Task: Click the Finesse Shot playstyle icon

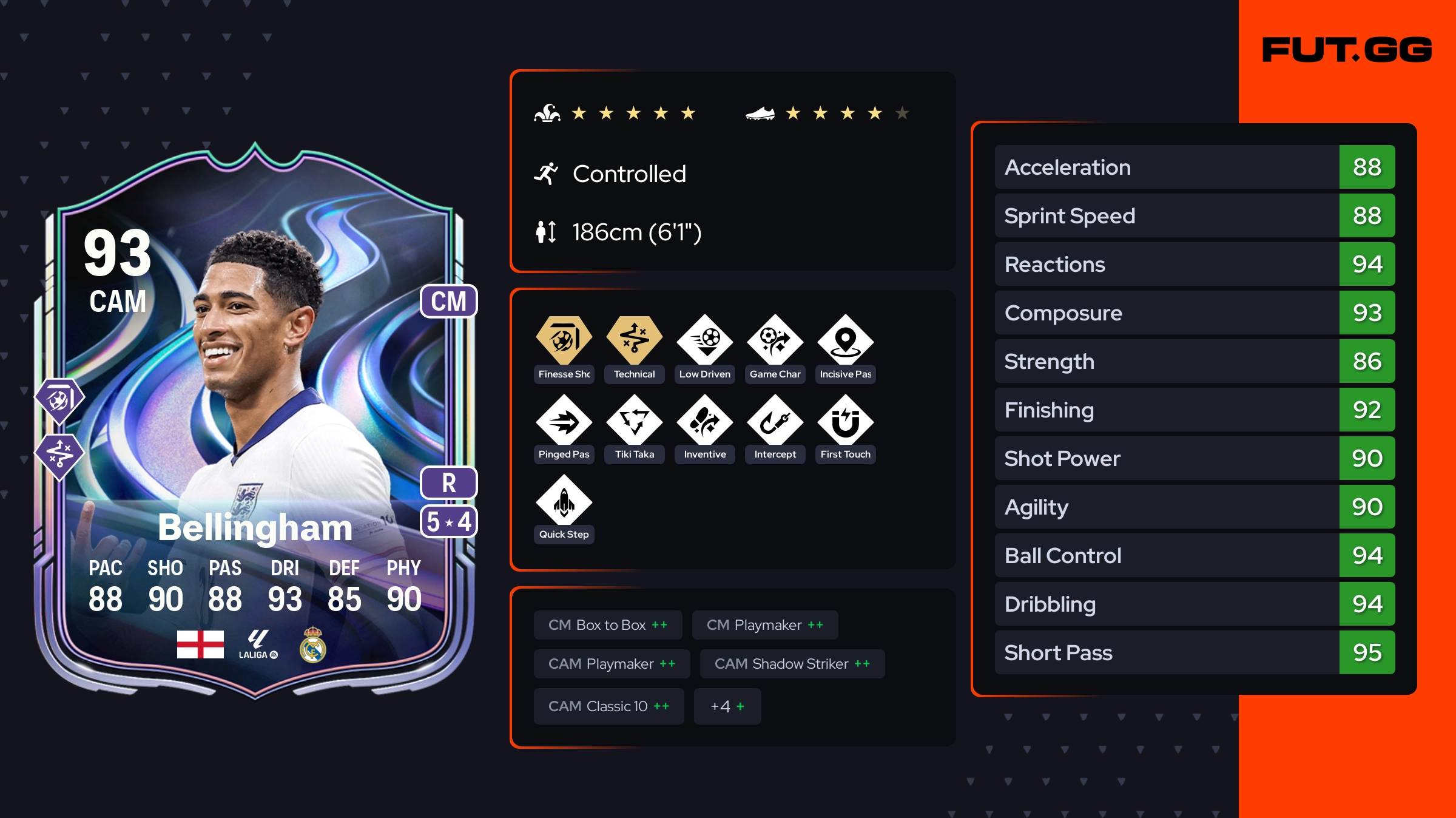Action: [x=564, y=339]
